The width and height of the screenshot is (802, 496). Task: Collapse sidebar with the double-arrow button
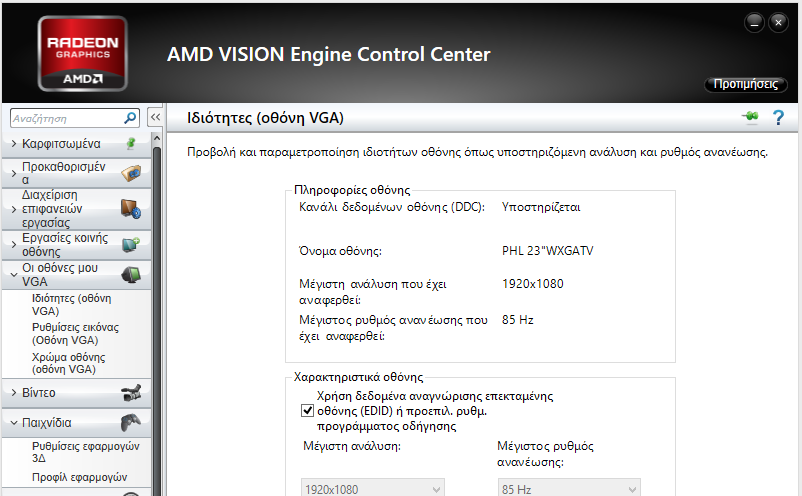click(x=155, y=117)
